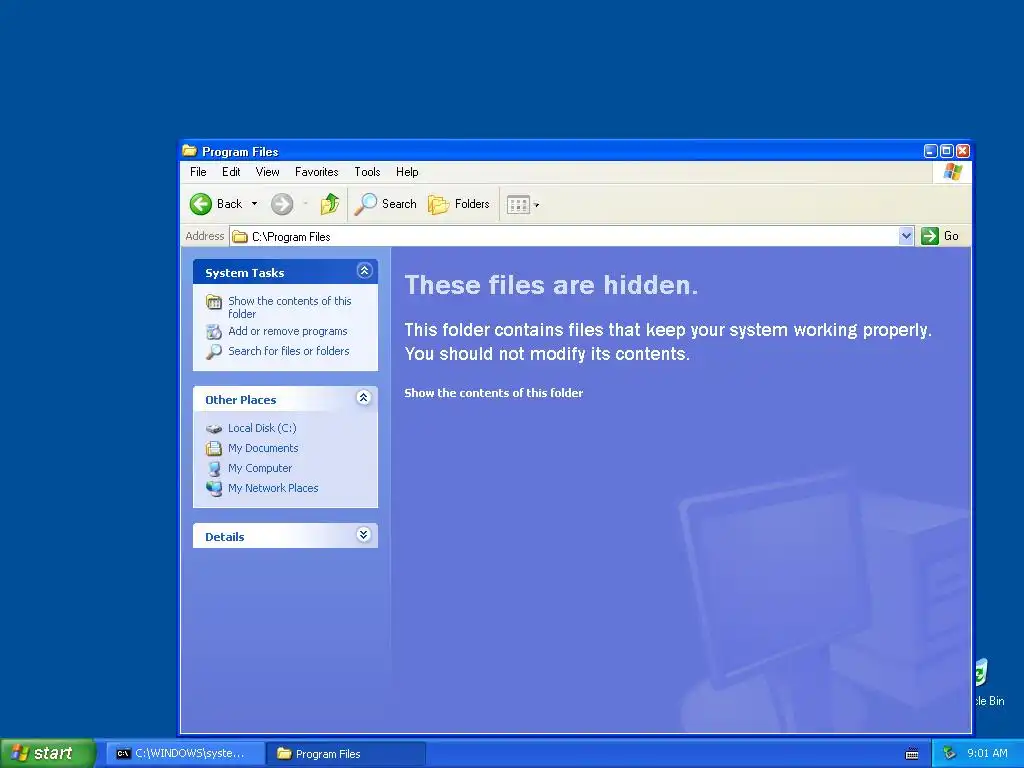The image size is (1024, 768).
Task: Open the Start menu
Action: [47, 753]
